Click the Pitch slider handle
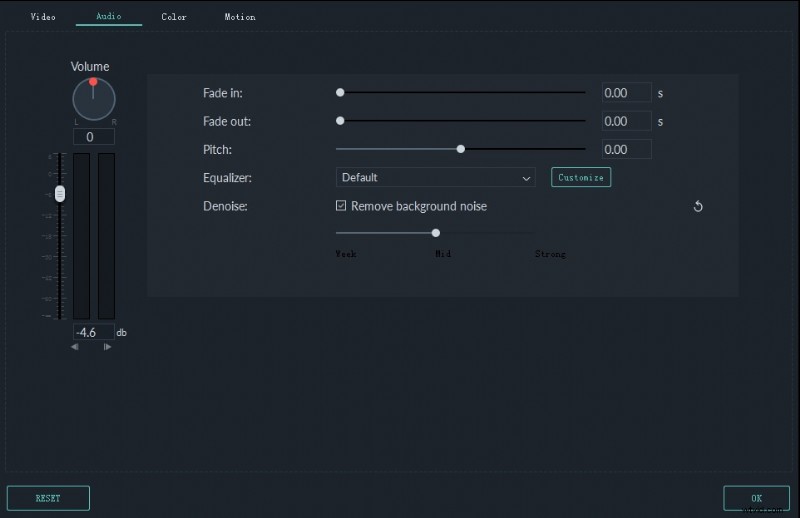 (461, 149)
